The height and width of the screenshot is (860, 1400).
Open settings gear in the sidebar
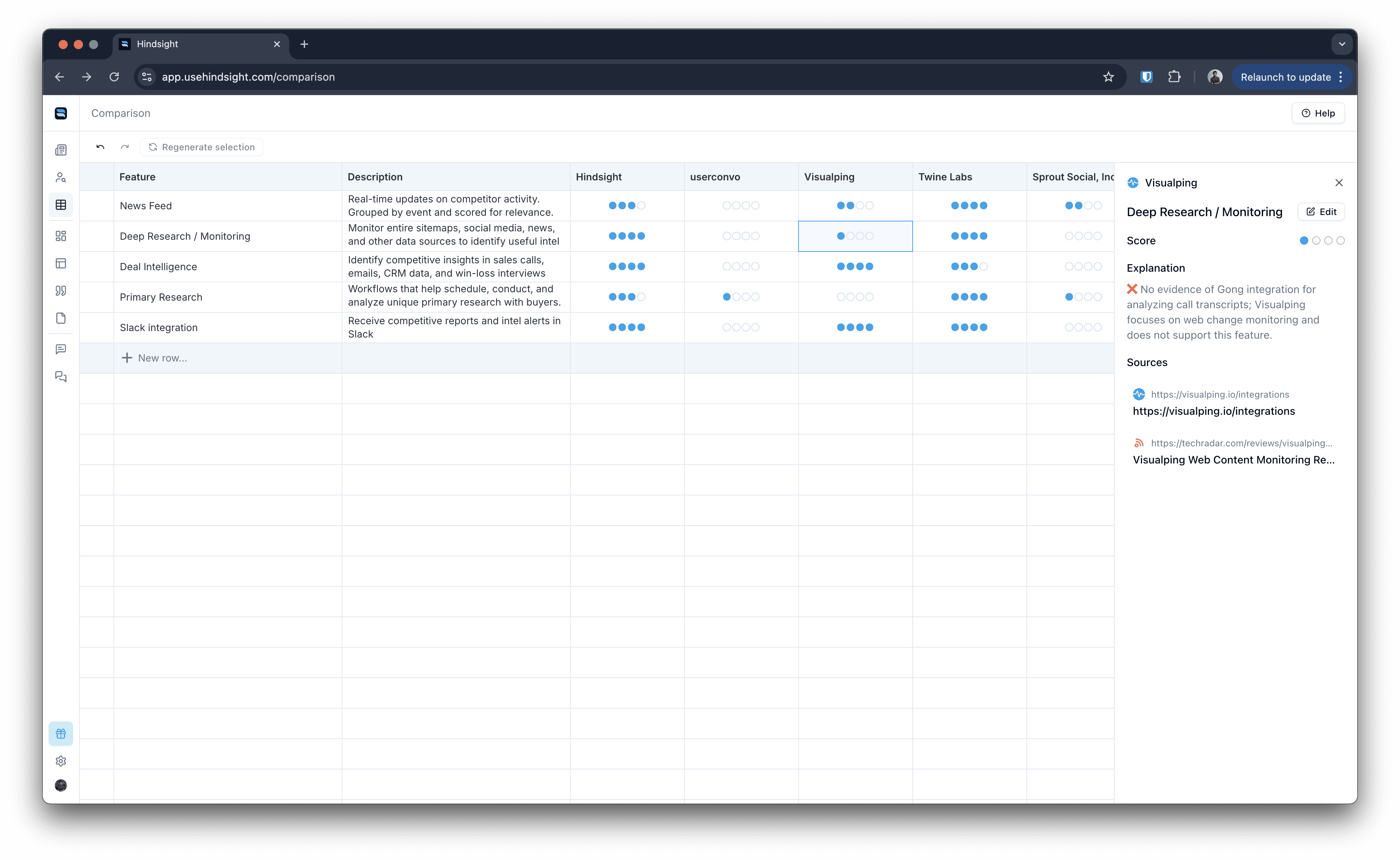[x=61, y=761]
